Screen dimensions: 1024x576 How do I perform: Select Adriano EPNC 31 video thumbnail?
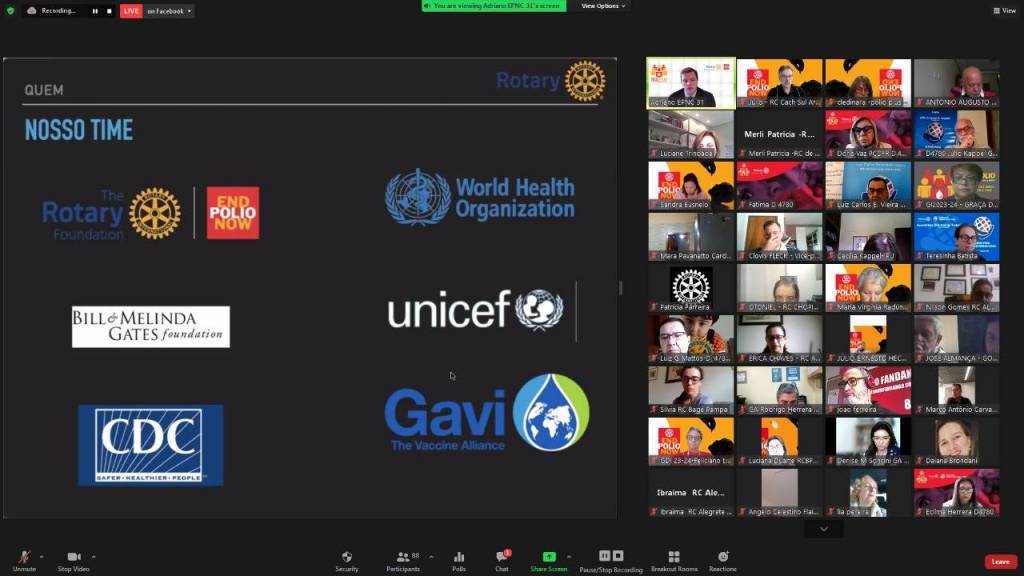click(x=691, y=82)
